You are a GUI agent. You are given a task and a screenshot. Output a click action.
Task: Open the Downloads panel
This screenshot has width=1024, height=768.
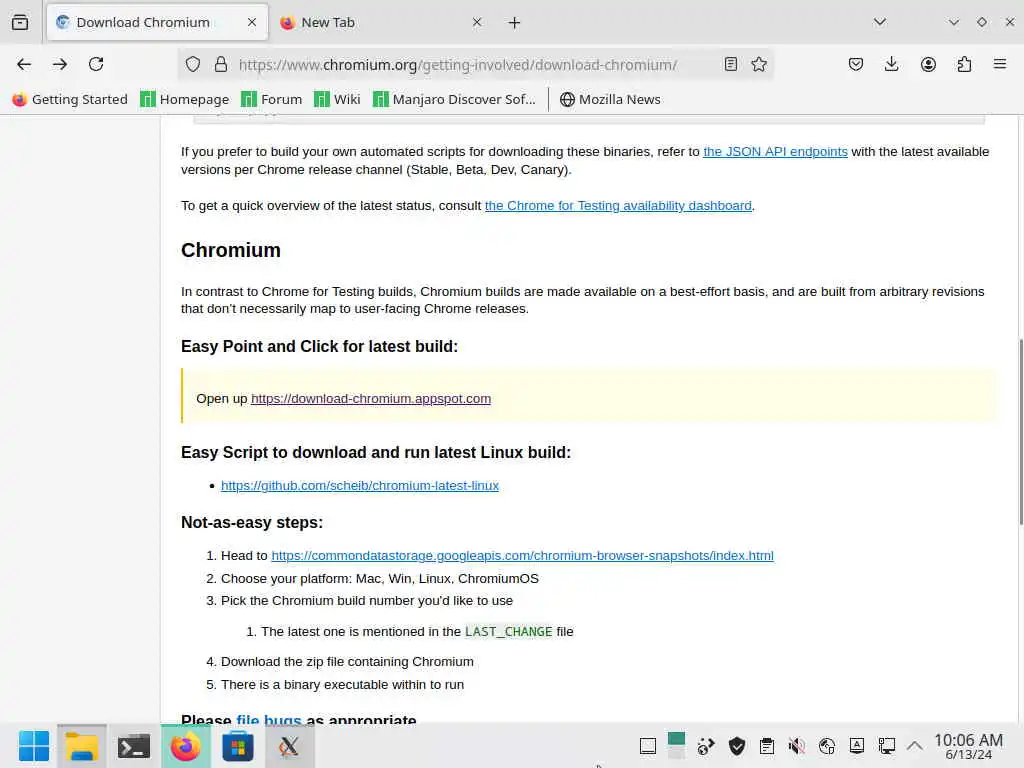coord(891,64)
